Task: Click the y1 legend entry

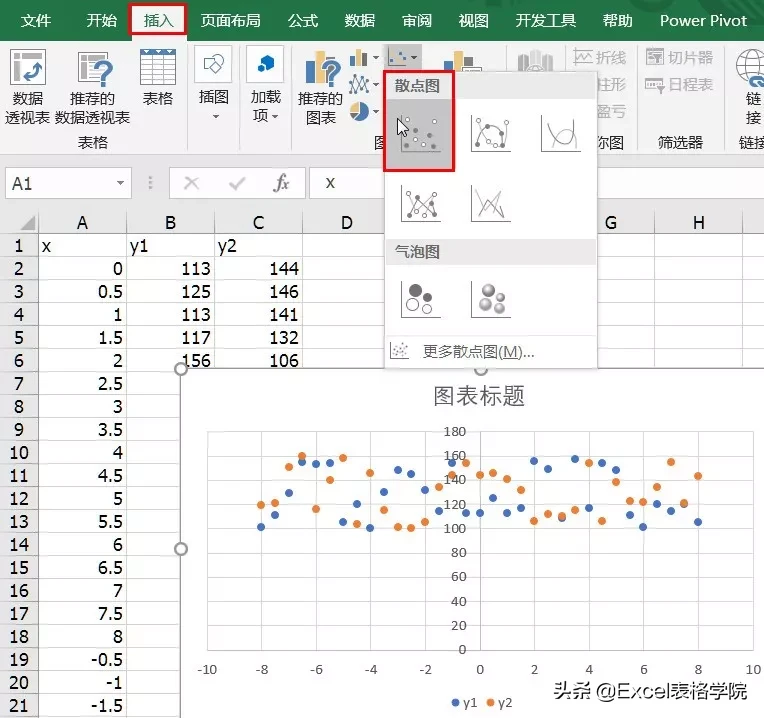Action: pyautogui.click(x=464, y=703)
